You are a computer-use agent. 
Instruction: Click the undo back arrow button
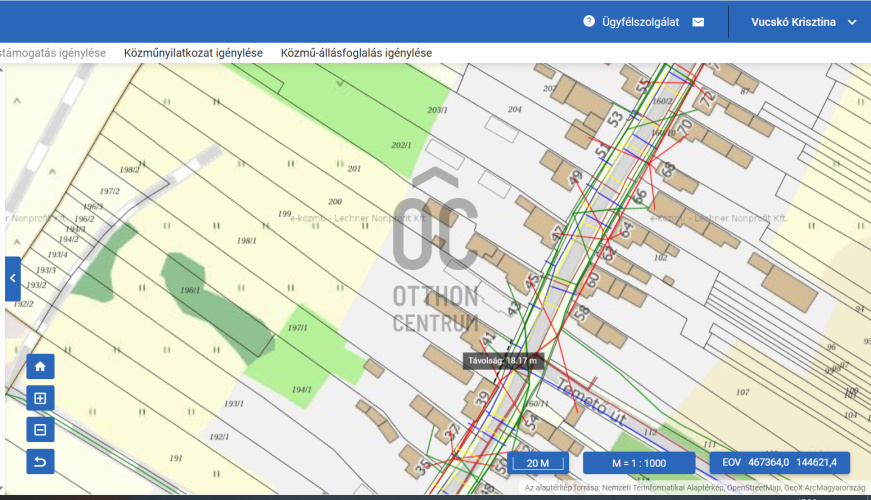pyautogui.click(x=40, y=461)
